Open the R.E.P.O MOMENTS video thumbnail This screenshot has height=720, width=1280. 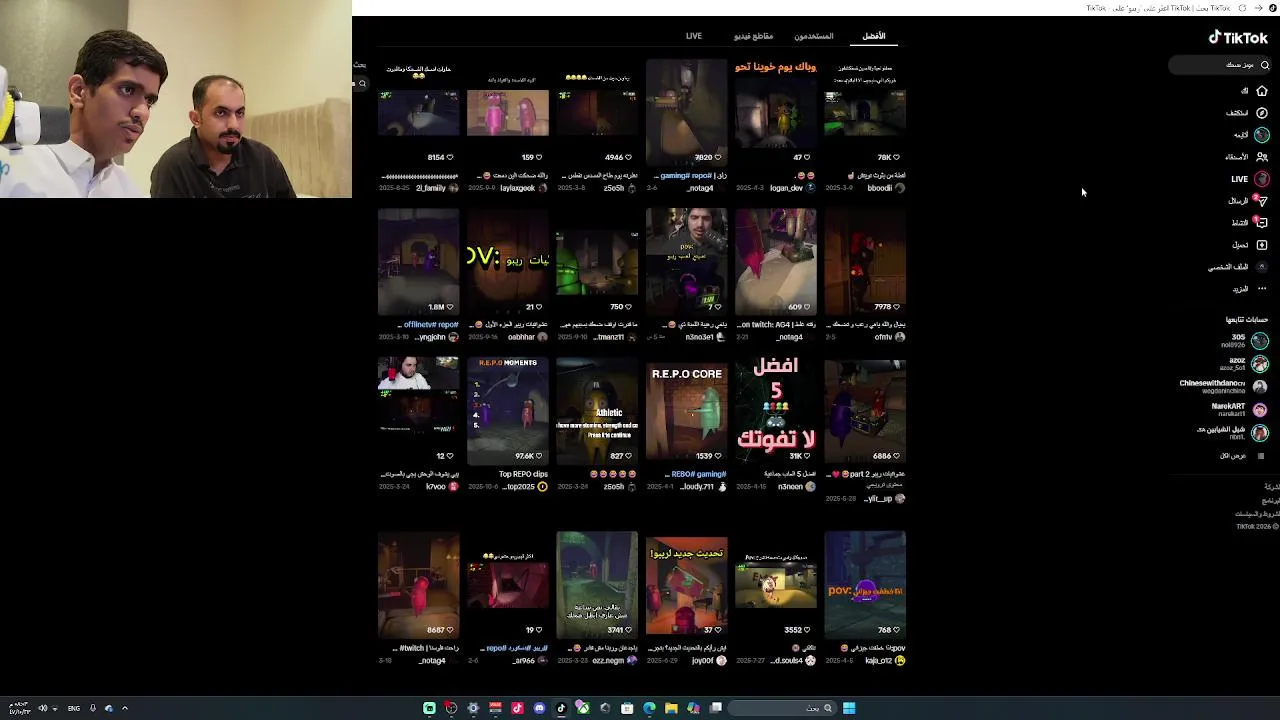tap(508, 413)
